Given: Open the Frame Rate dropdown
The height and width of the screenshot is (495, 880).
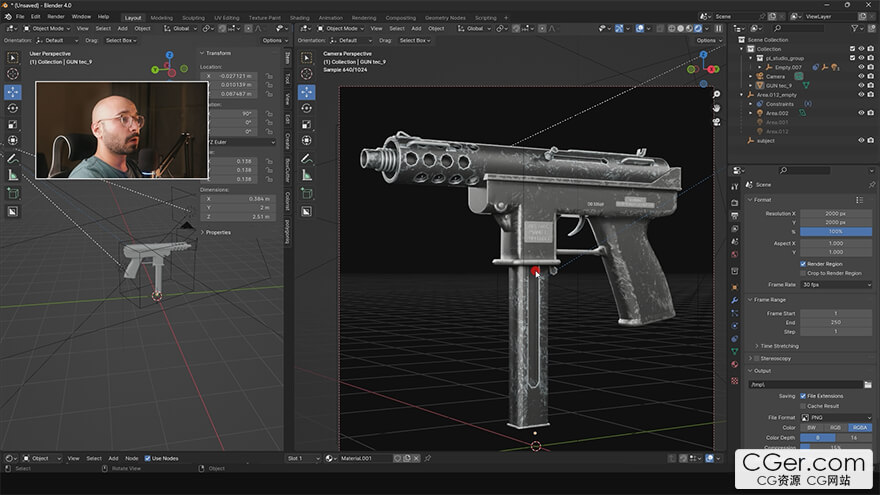Looking at the screenshot, I should point(835,285).
